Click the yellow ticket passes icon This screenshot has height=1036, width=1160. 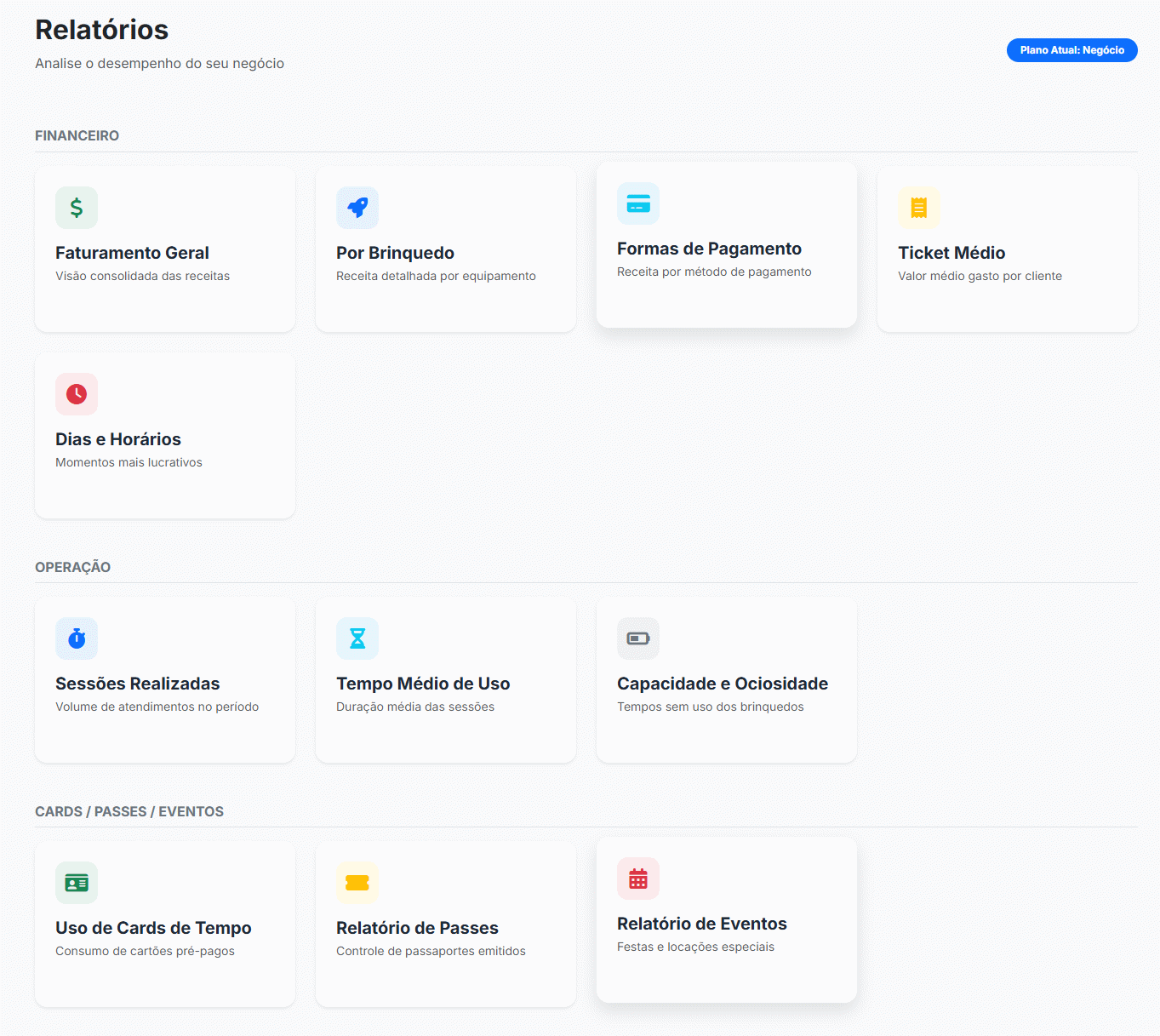(357, 883)
